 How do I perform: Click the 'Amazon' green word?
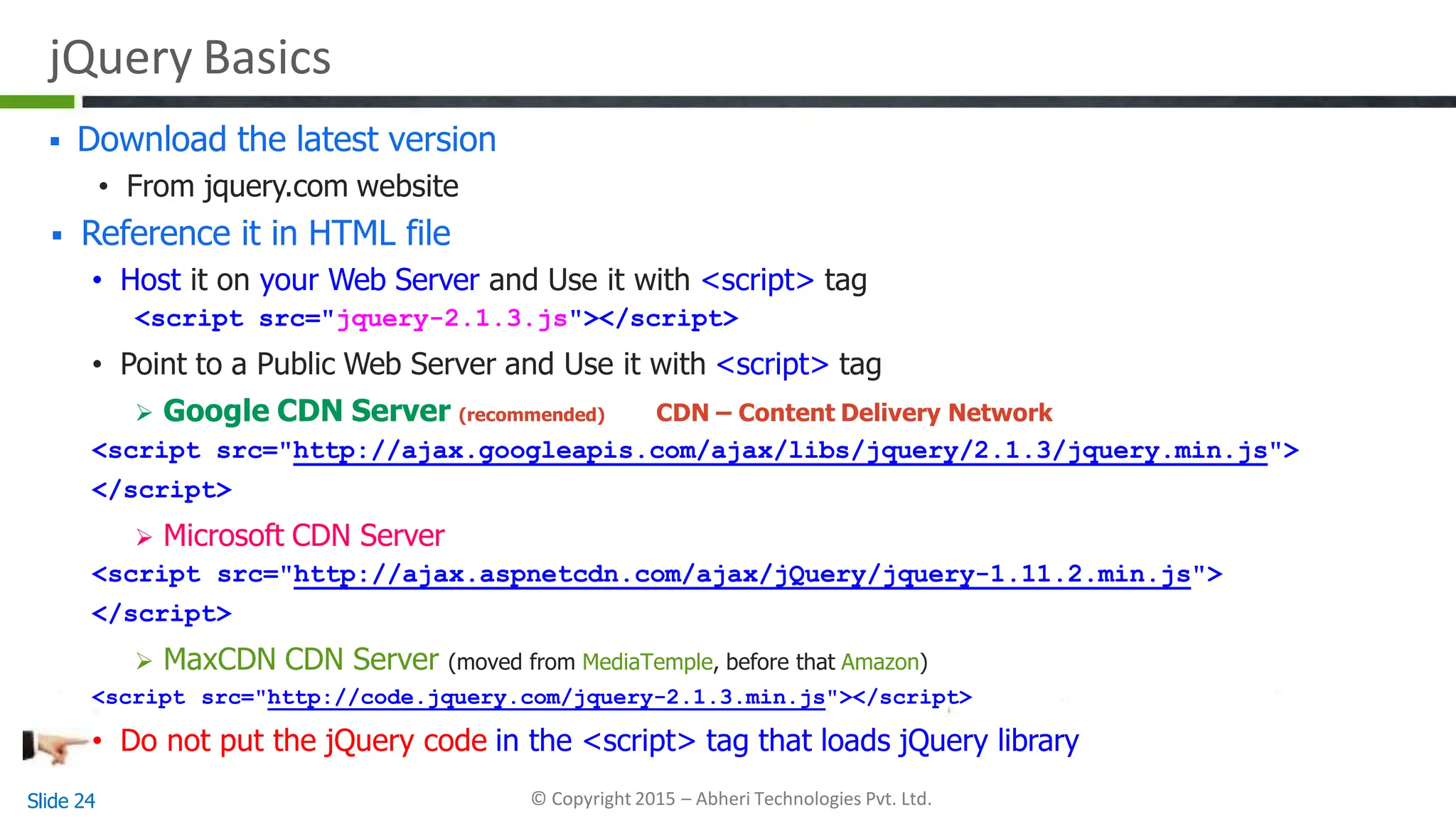pyautogui.click(x=880, y=663)
